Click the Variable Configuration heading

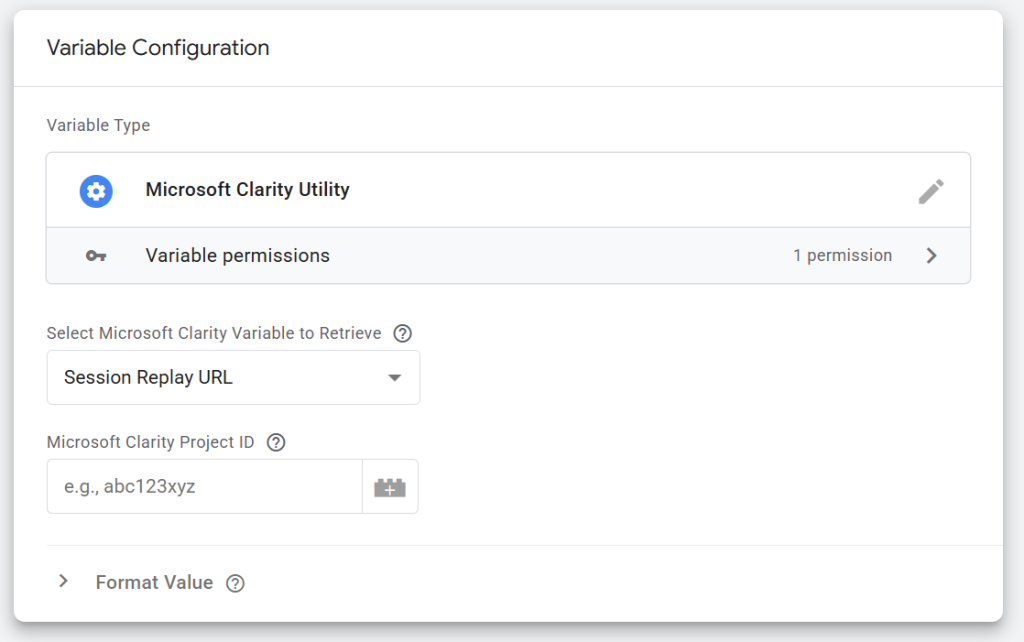point(158,48)
